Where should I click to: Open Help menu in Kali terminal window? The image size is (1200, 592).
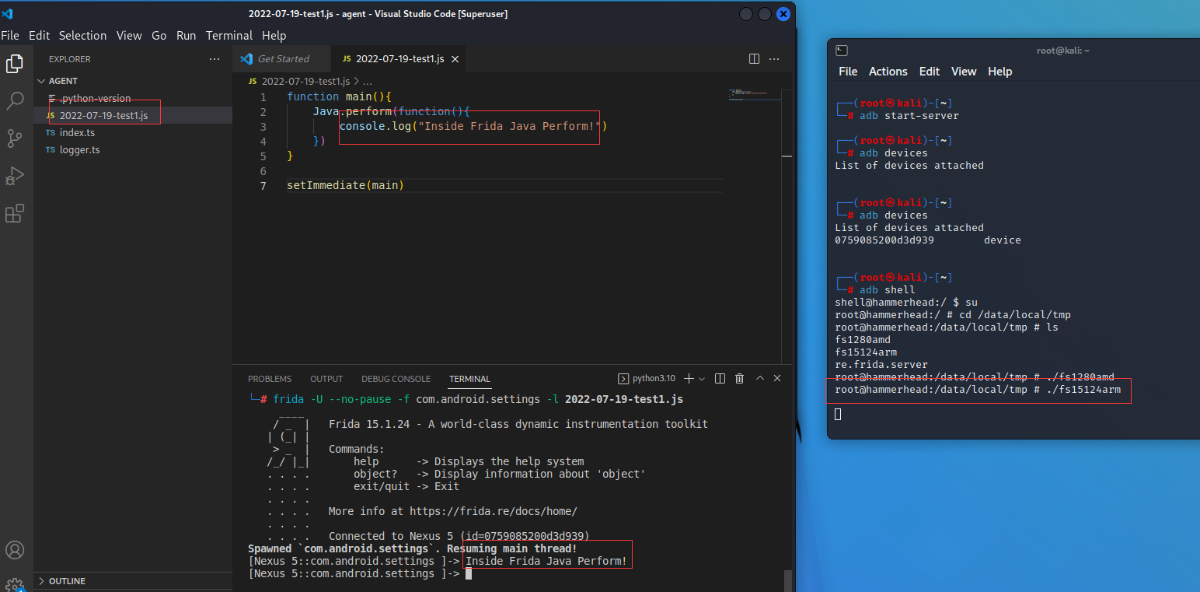pyautogui.click(x=1000, y=72)
